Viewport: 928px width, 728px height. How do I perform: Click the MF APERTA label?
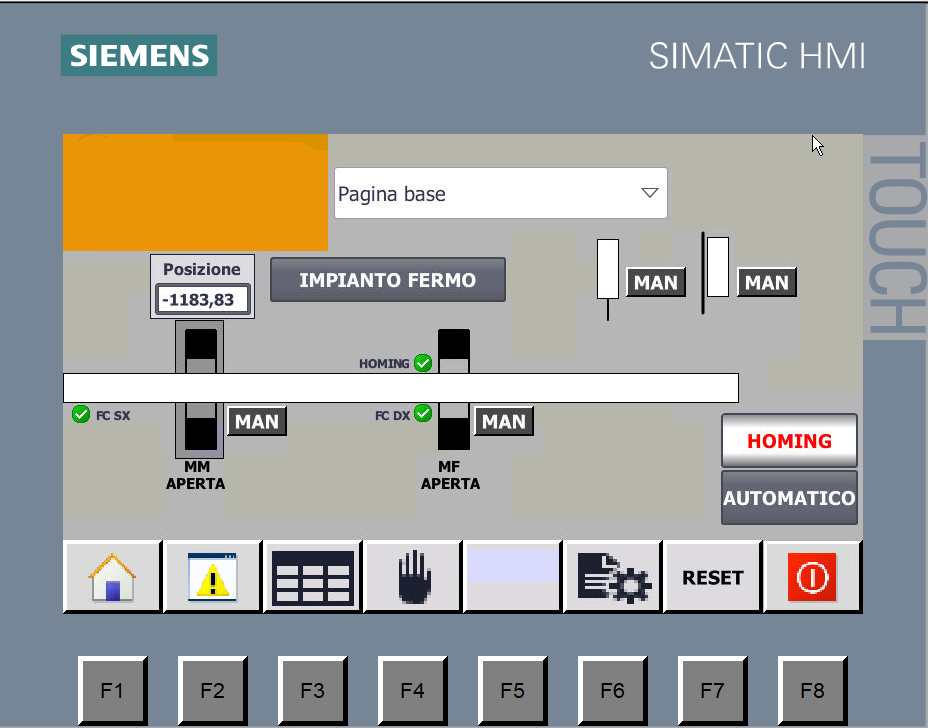point(450,475)
